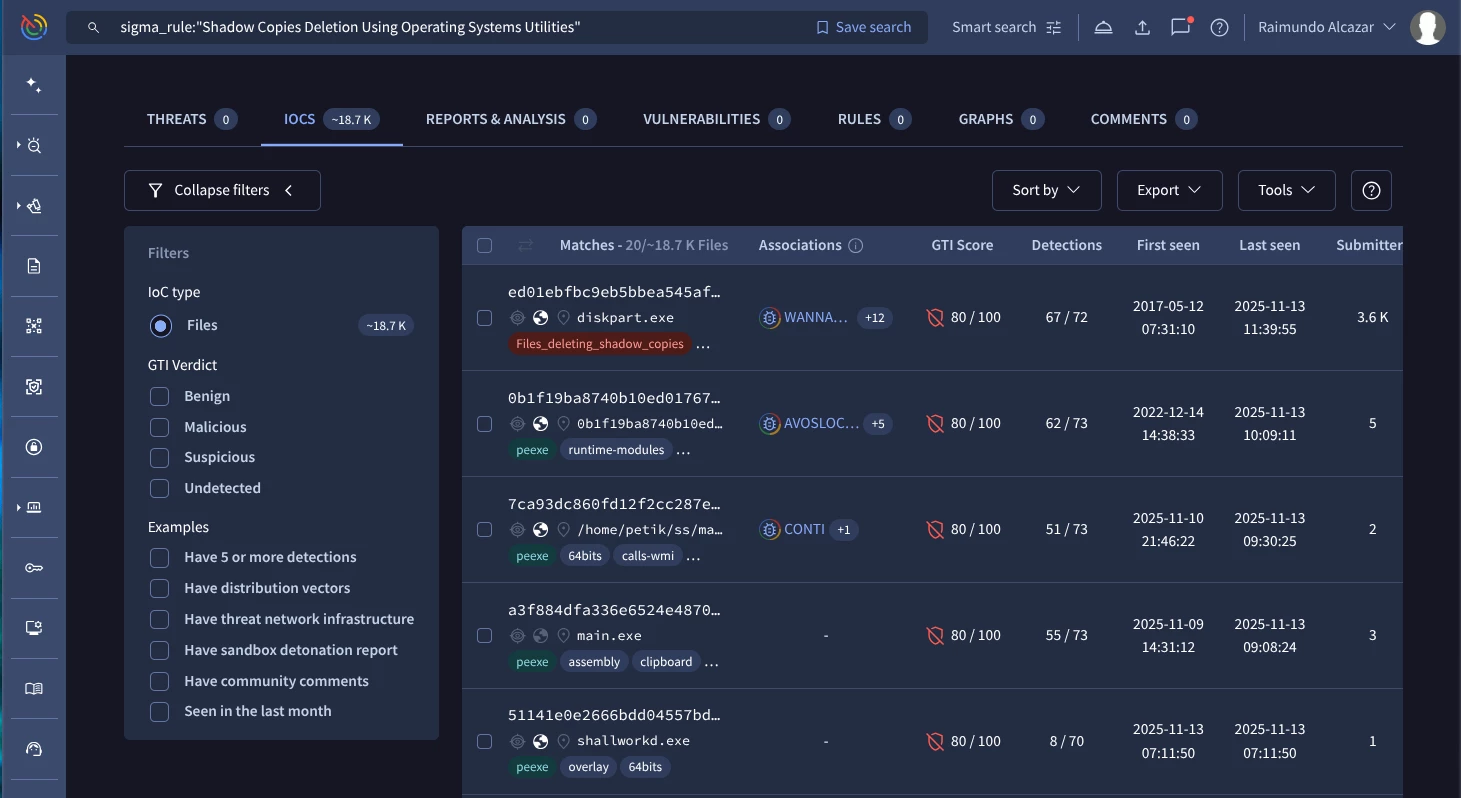
Task: Click the Smart search sliders icon
Action: (1054, 28)
